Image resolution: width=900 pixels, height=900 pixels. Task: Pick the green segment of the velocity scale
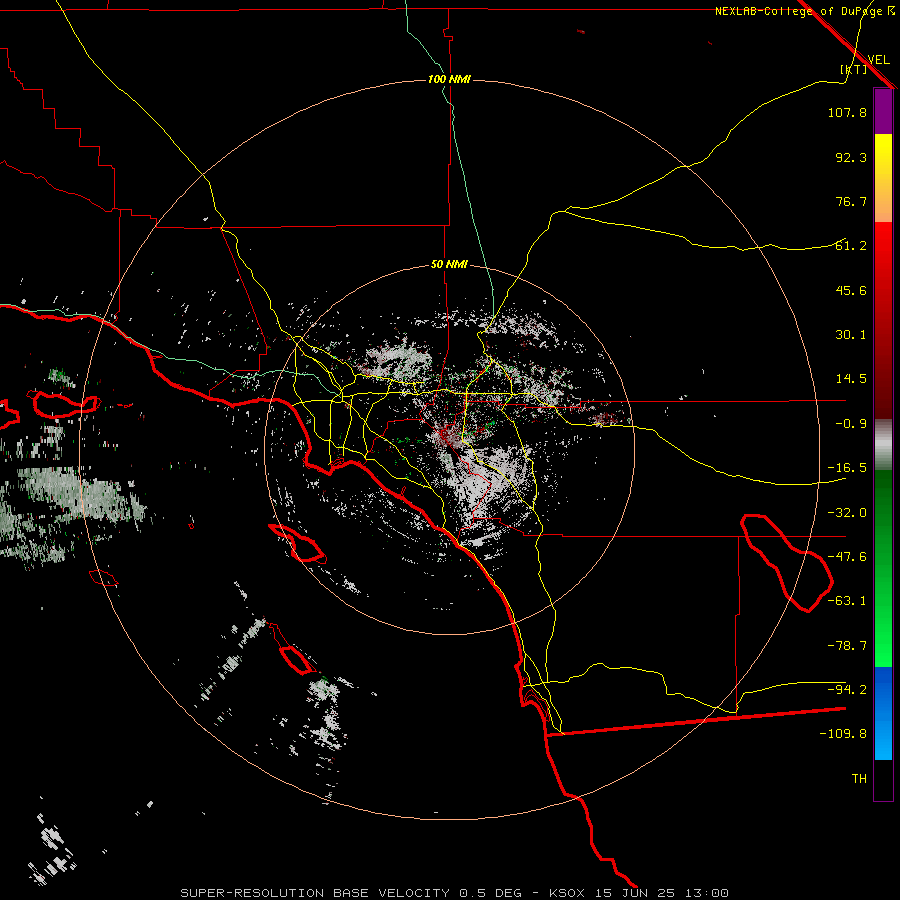pos(883,568)
